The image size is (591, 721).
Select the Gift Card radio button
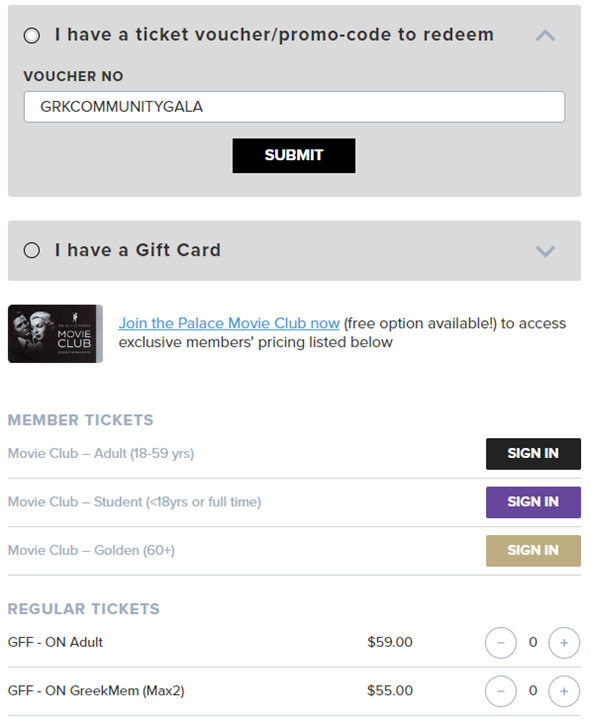click(x=32, y=251)
